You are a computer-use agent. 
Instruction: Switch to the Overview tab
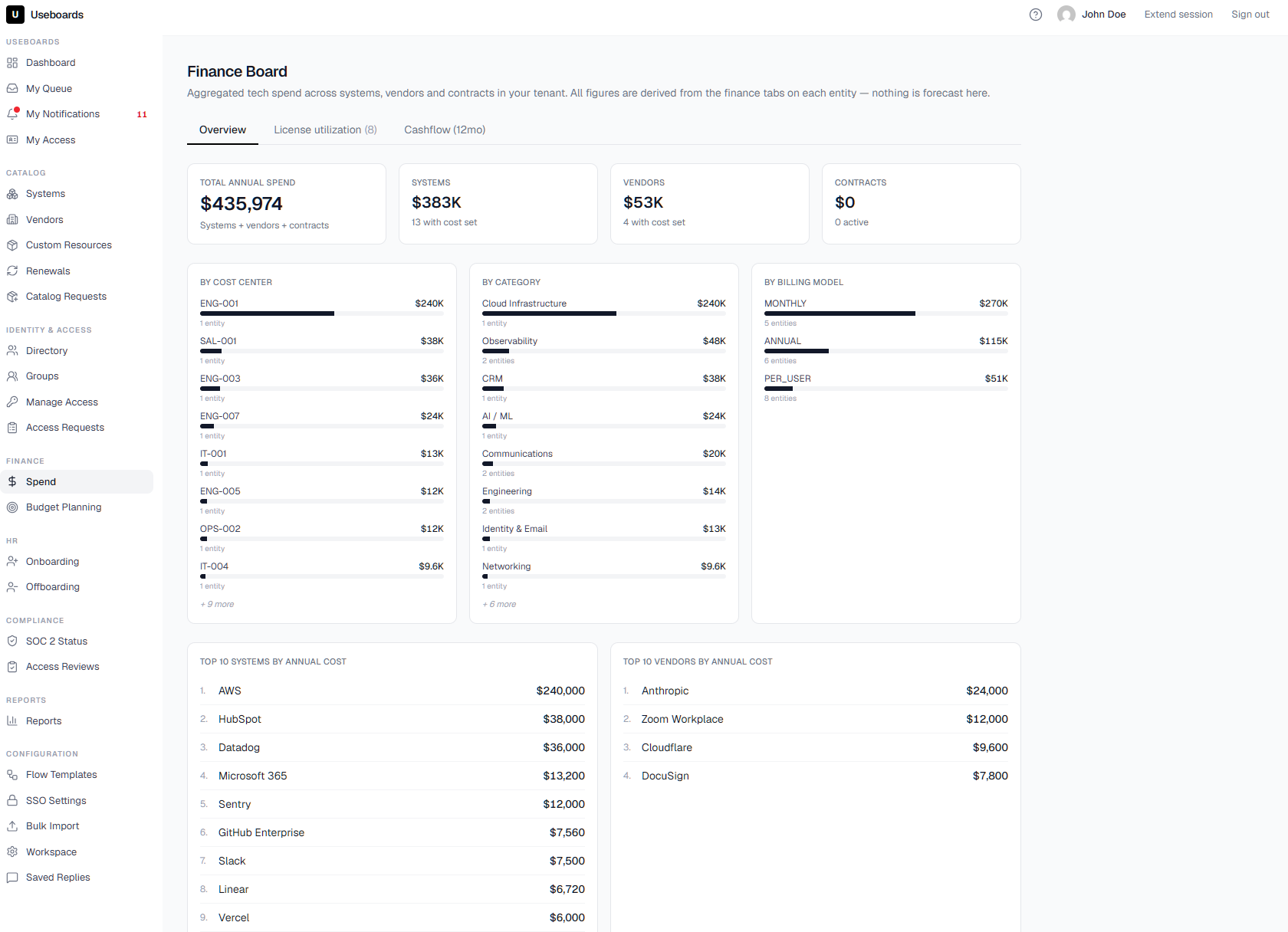click(x=222, y=130)
